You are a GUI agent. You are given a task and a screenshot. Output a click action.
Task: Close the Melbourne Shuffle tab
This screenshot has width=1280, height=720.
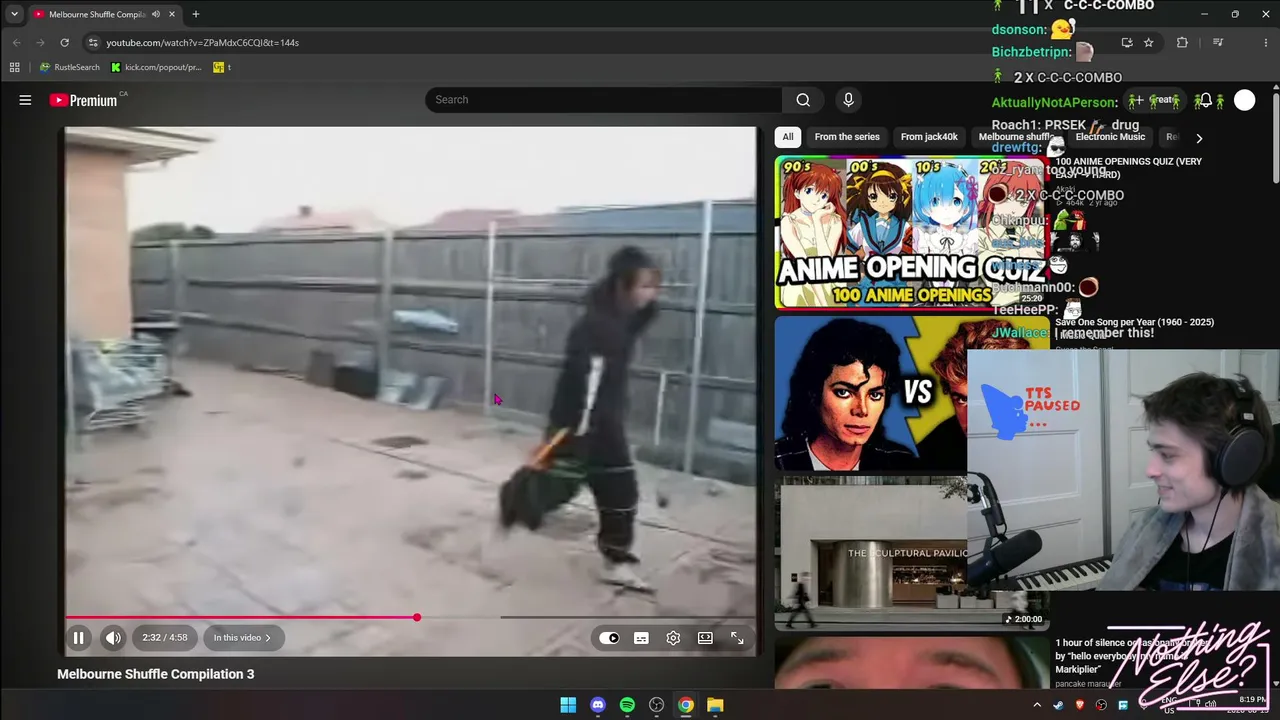[172, 14]
